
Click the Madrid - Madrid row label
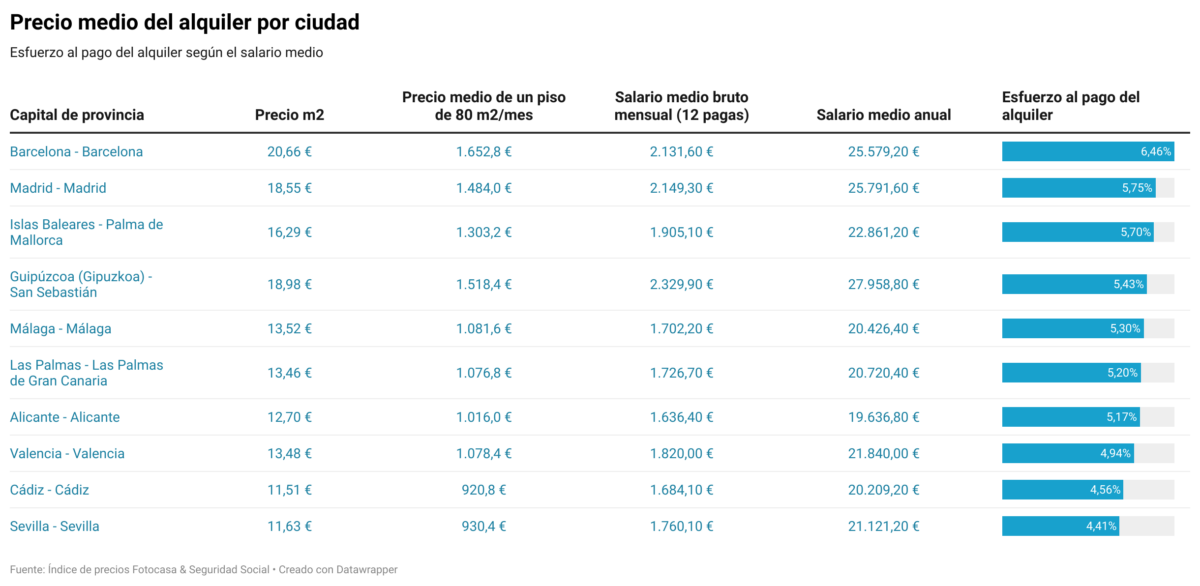58,188
